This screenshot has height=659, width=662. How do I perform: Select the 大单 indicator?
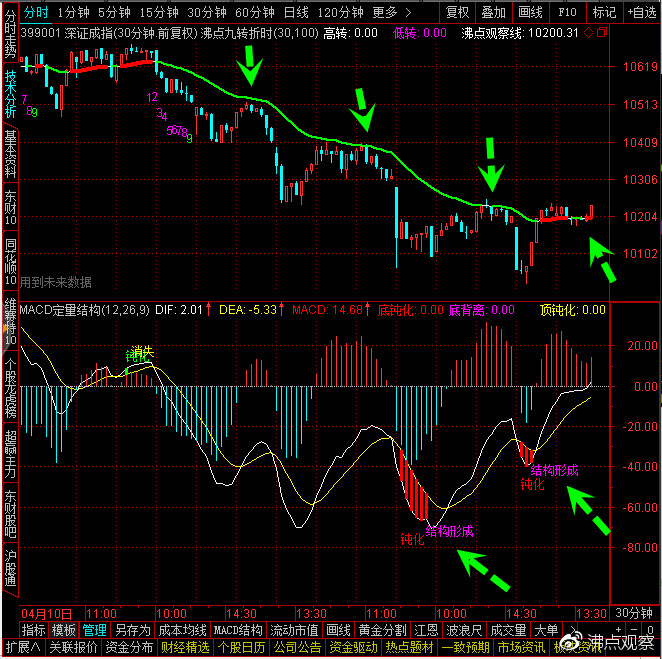[546, 631]
